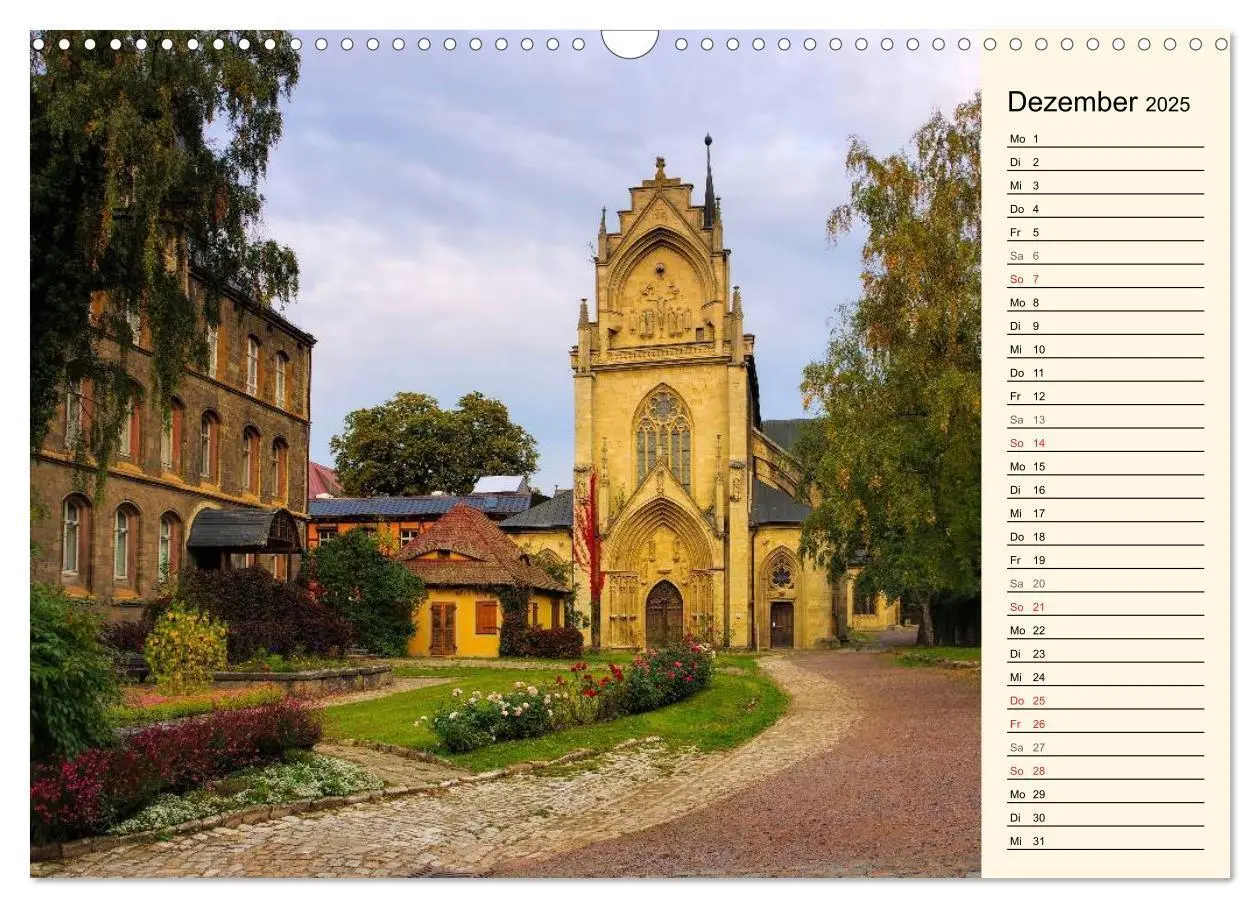
Task: Select the Do 18 calendar row
Action: pos(1105,537)
